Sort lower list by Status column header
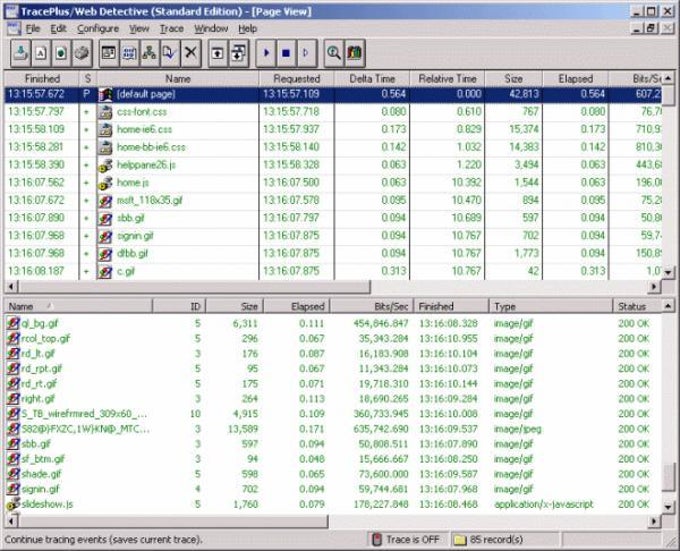 pos(638,306)
